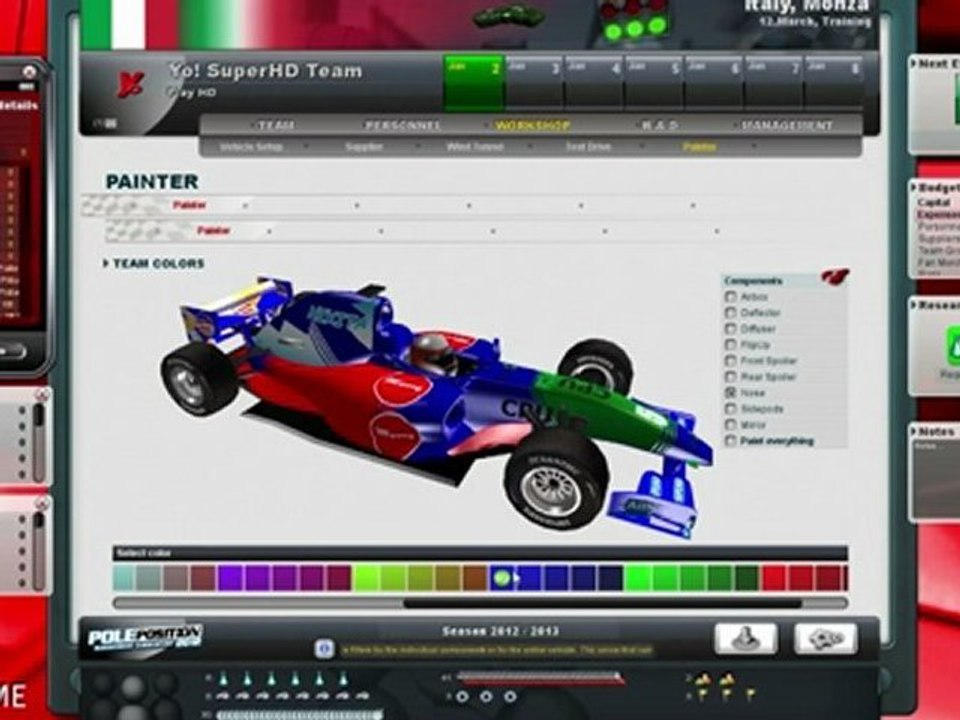Enable the Diffuser component checkbox
Image resolution: width=960 pixels, height=720 pixels.
tap(730, 329)
